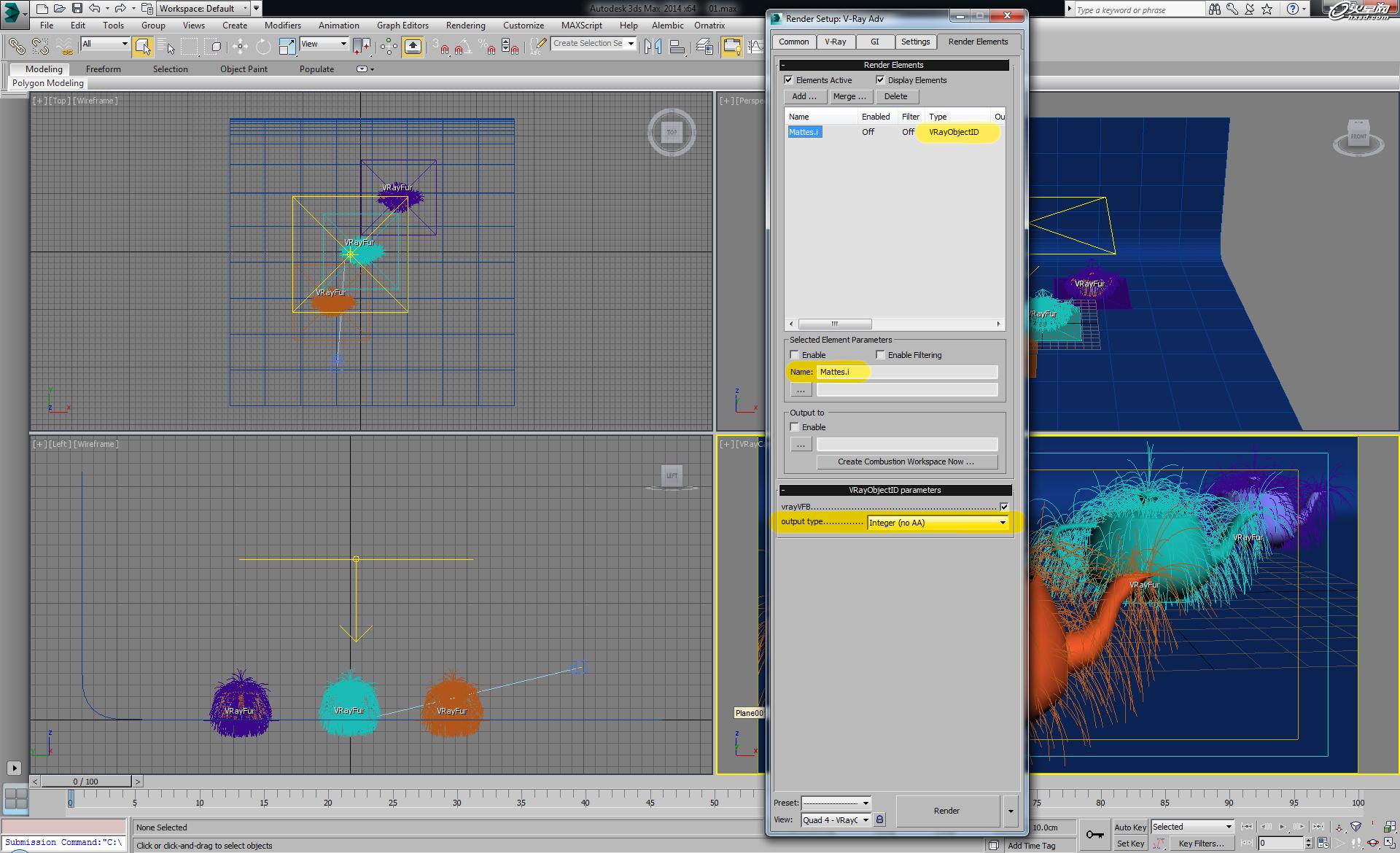1400x853 pixels.
Task: Click the large key Set Keys icon
Action: click(x=1094, y=835)
